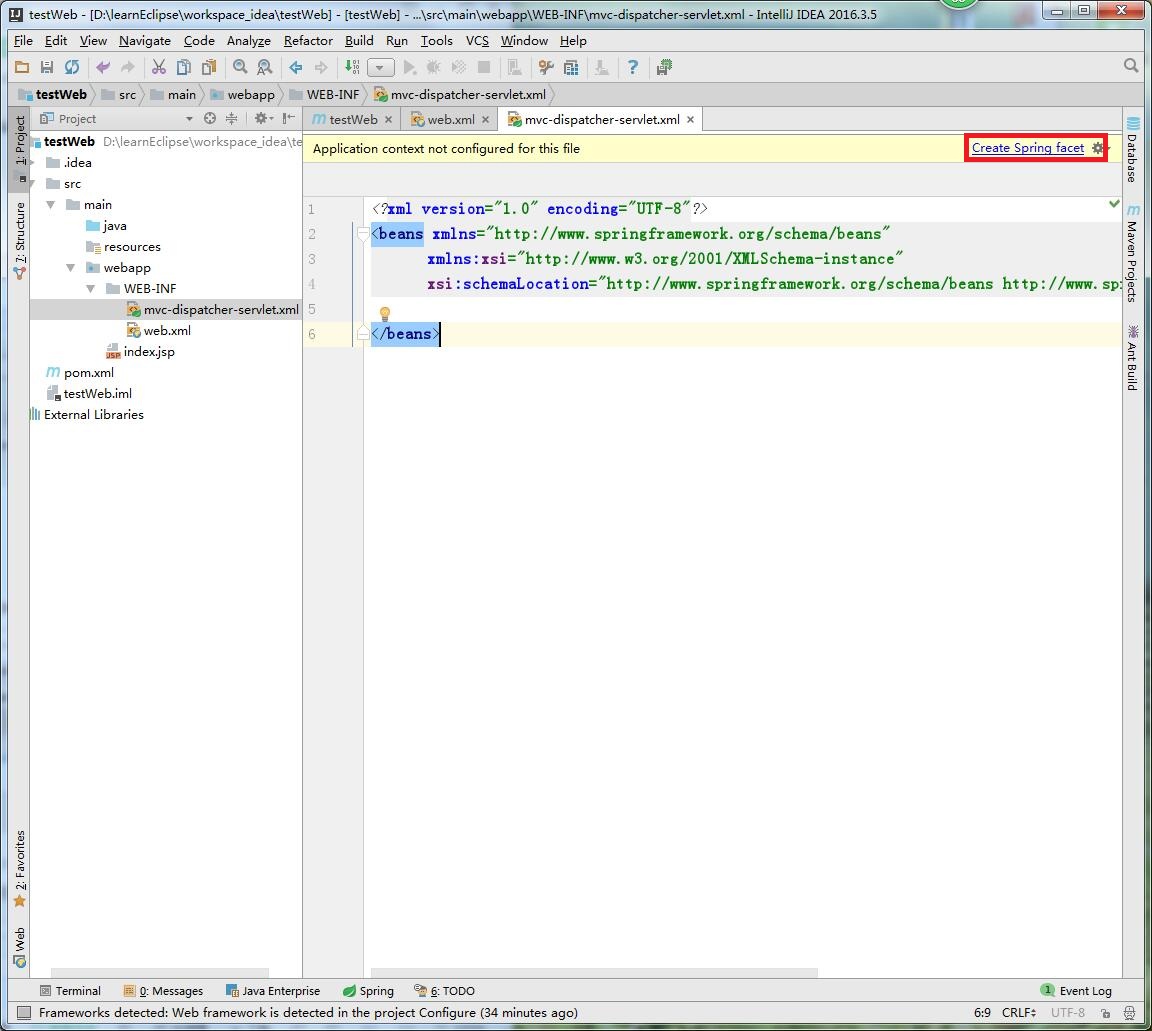Collapse the WEB-INF folder node
The width and height of the screenshot is (1152, 1031).
[90, 288]
